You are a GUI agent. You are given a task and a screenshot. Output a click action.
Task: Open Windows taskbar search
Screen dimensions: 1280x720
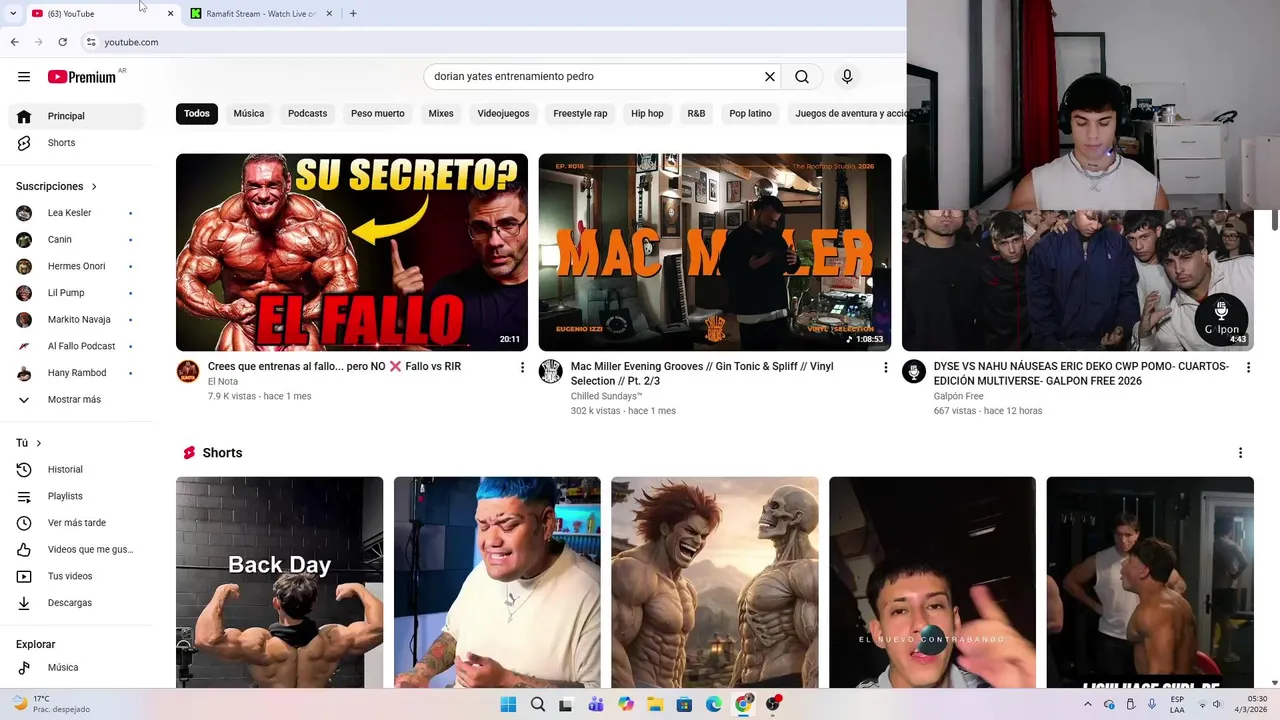click(538, 704)
